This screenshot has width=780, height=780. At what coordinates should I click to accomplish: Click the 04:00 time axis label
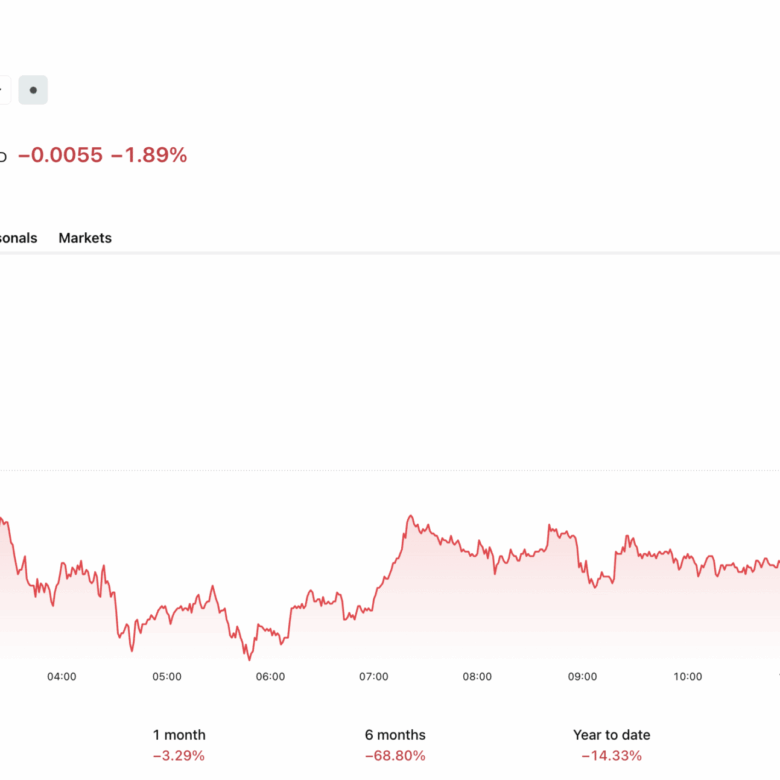62,677
